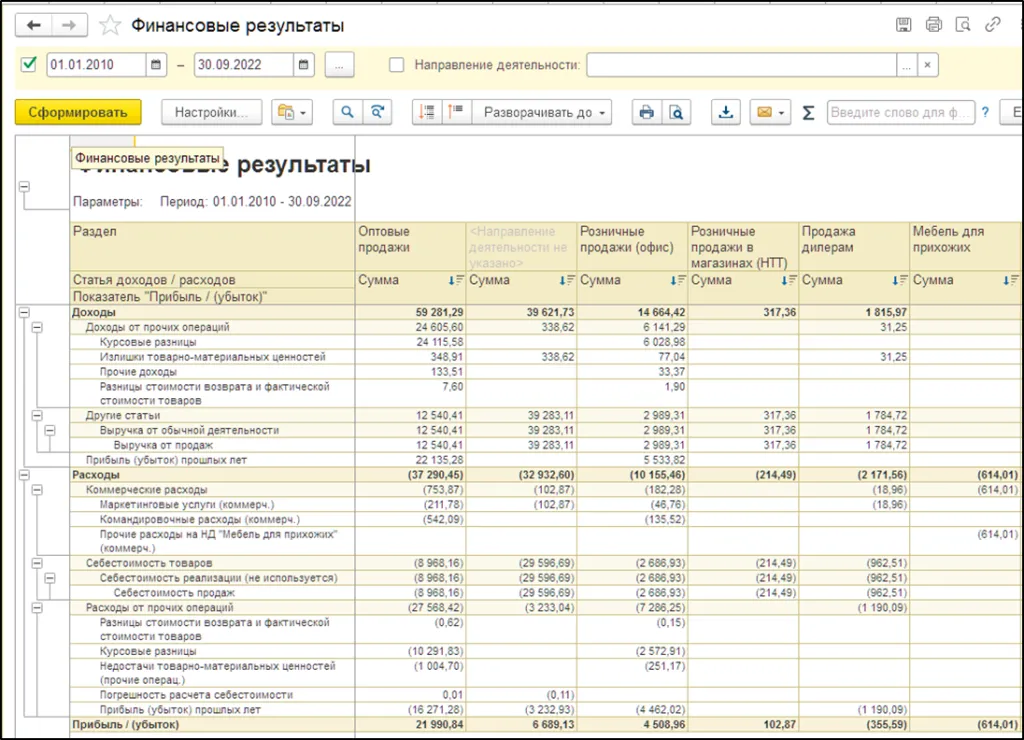The width and height of the screenshot is (1024, 740).
Task: Add report to favorites with star icon
Action: (110, 26)
